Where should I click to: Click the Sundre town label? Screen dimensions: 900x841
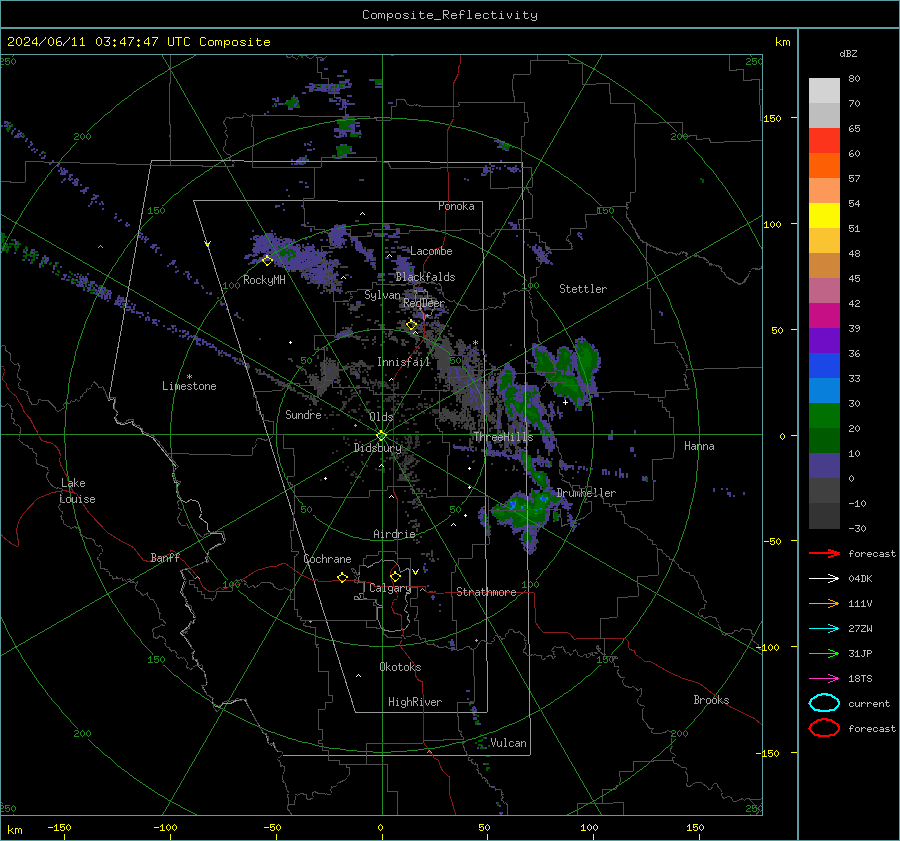click(303, 415)
